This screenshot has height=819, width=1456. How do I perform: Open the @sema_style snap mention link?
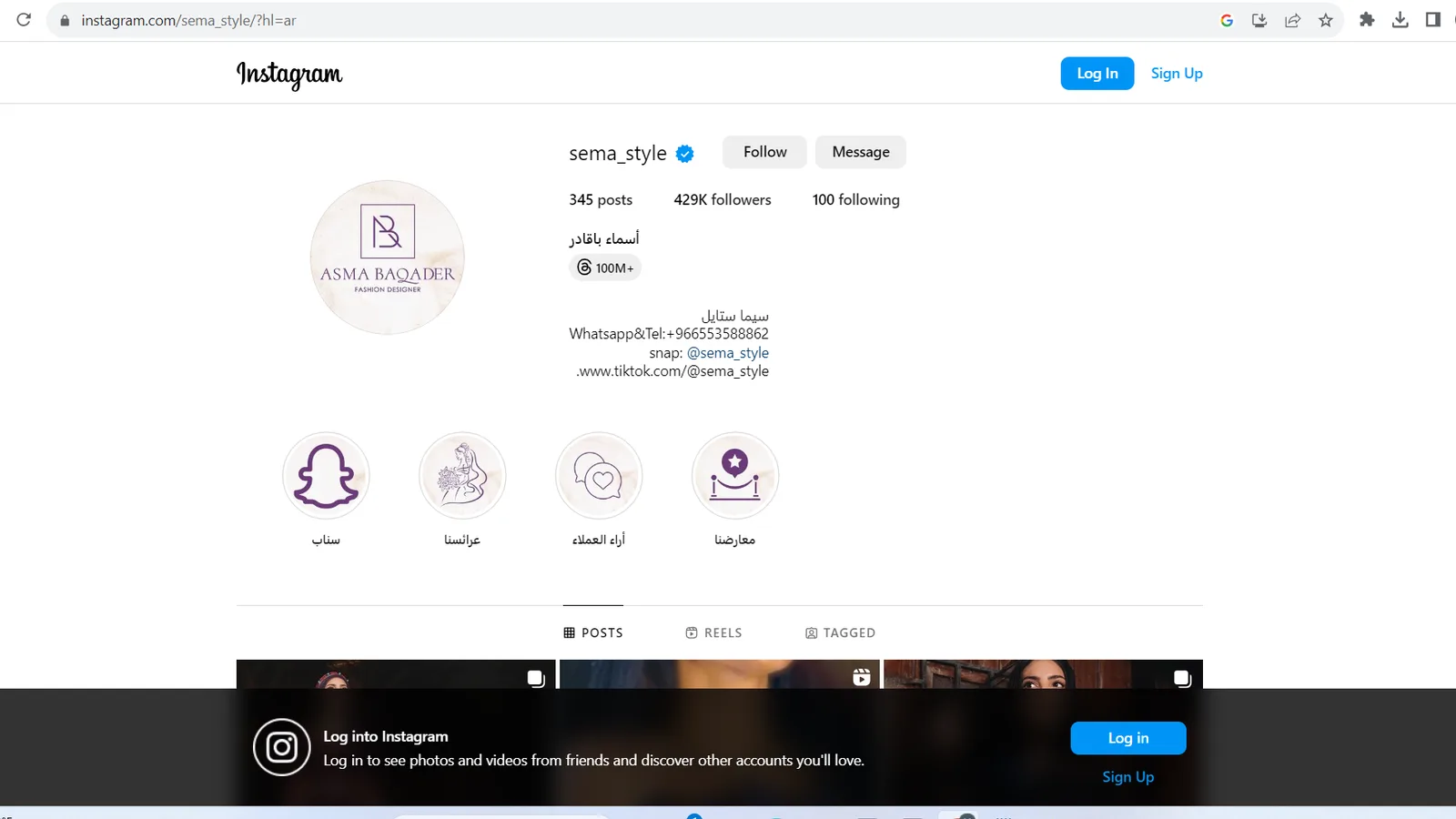(728, 353)
